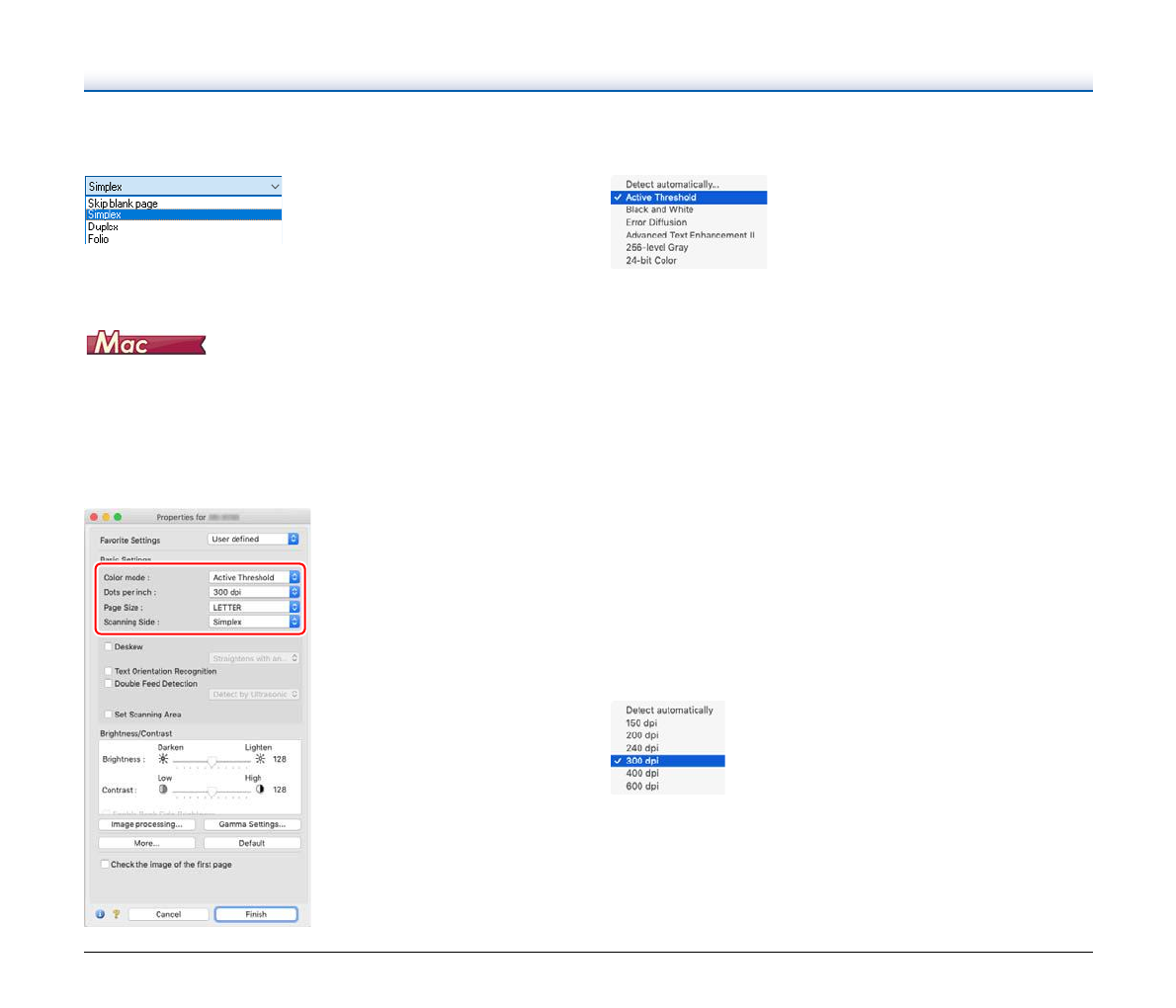Click the green zoom window dot
1176x1008 pixels.
[x=118, y=517]
